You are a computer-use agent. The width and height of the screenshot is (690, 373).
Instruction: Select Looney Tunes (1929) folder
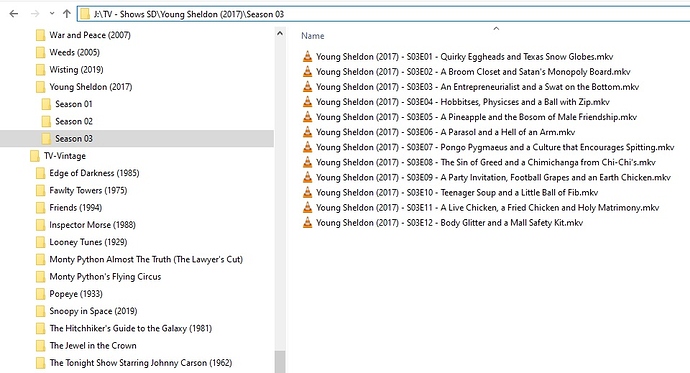tap(88, 242)
